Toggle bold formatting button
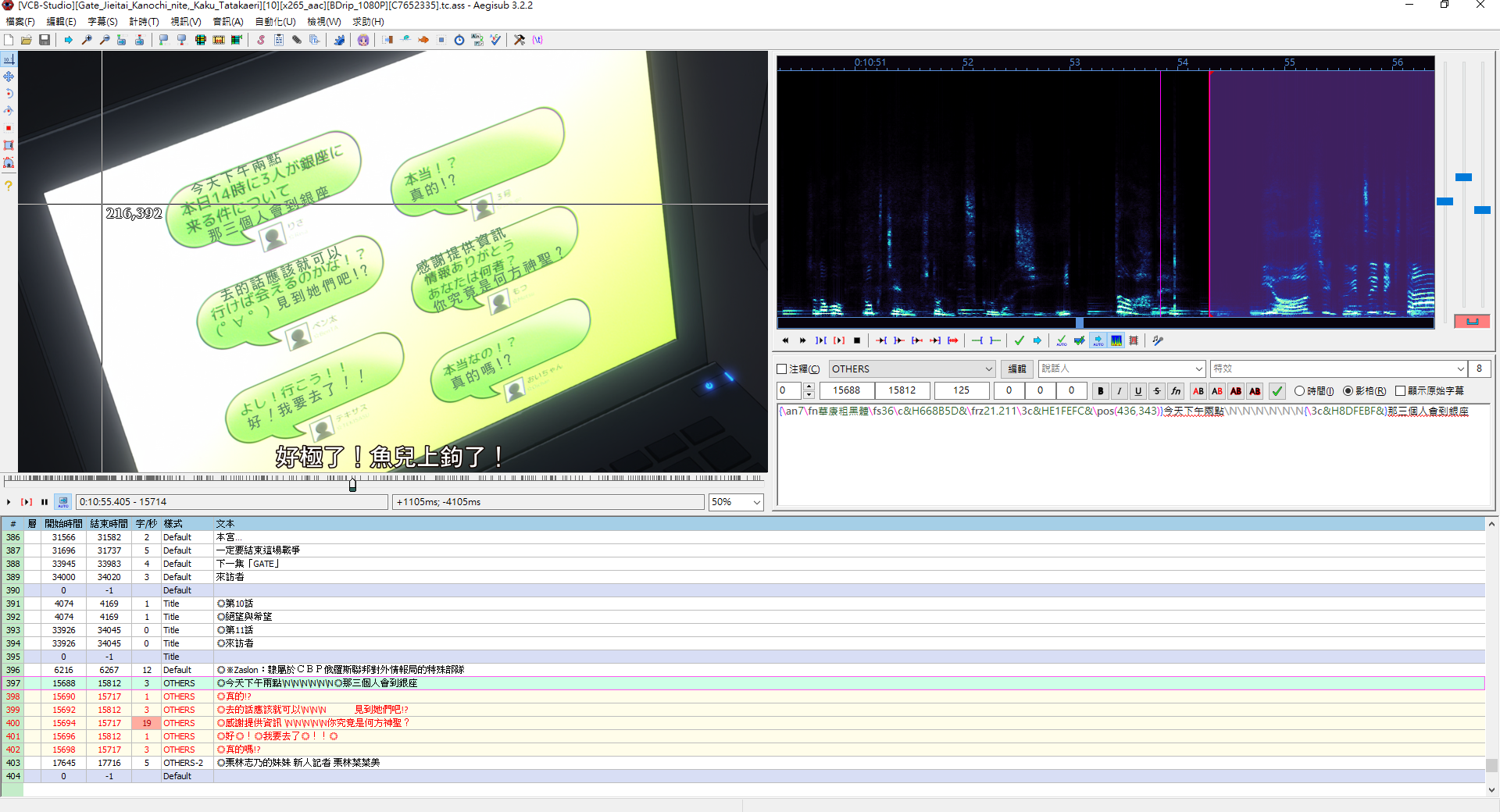 tap(1101, 391)
